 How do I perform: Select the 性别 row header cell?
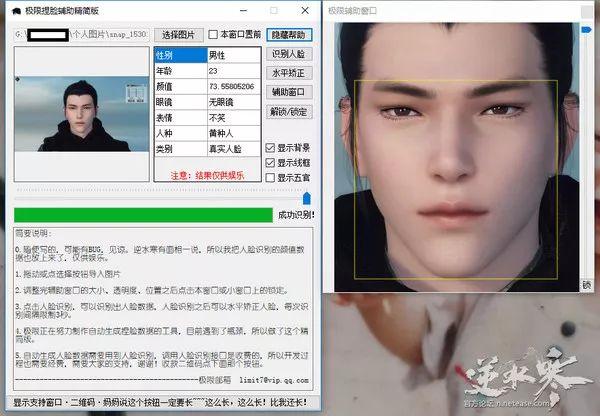(x=181, y=55)
